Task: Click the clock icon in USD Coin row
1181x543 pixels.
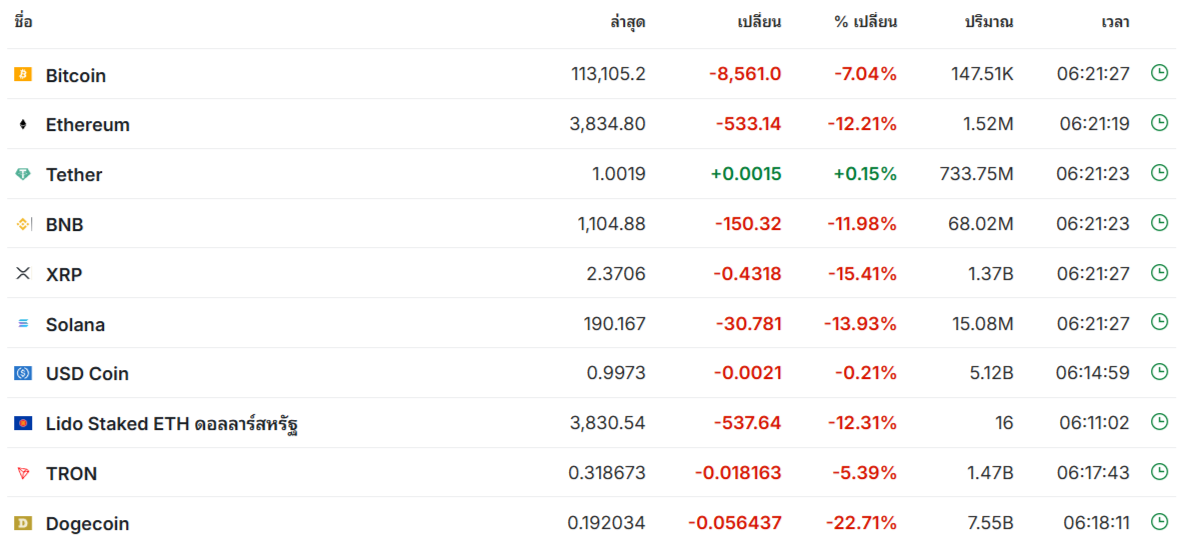Action: [x=1159, y=372]
